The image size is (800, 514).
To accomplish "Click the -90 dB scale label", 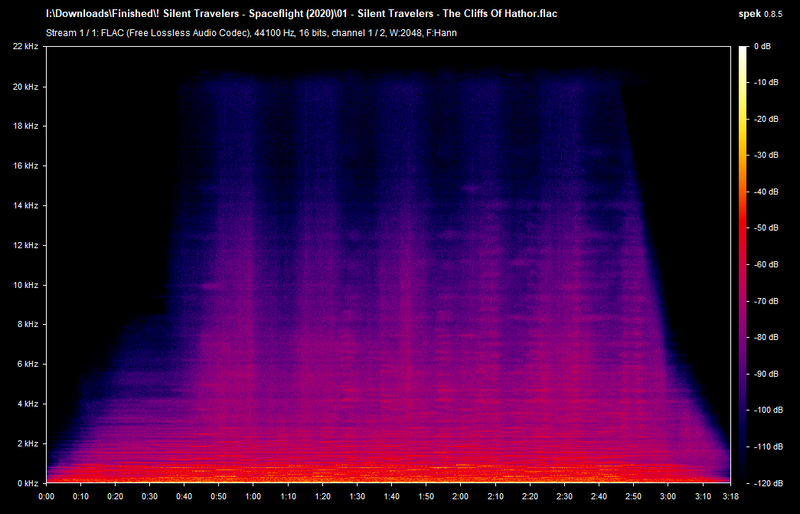I will coord(766,374).
